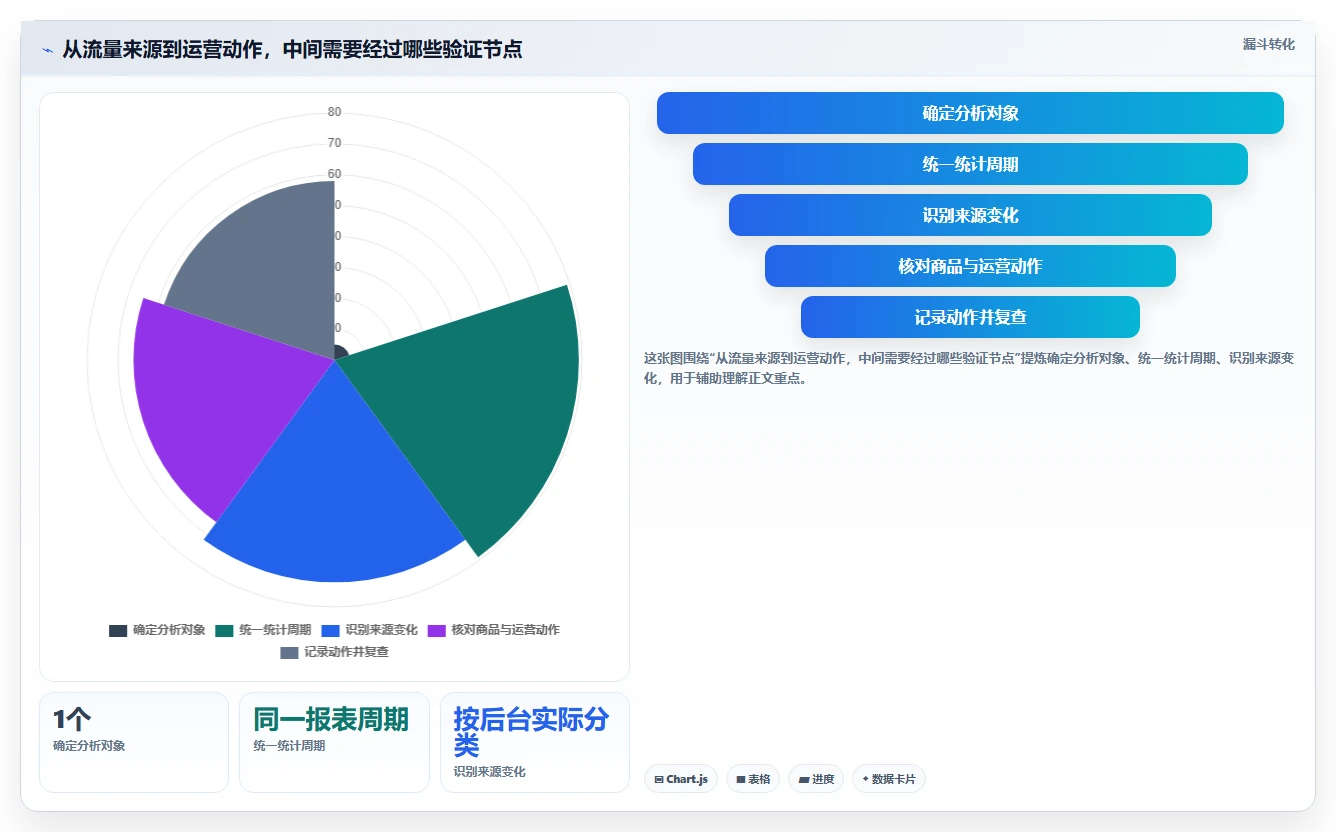Click the Chart.js tag chip
Viewport: 1336px width, 832px height.
coord(681,779)
